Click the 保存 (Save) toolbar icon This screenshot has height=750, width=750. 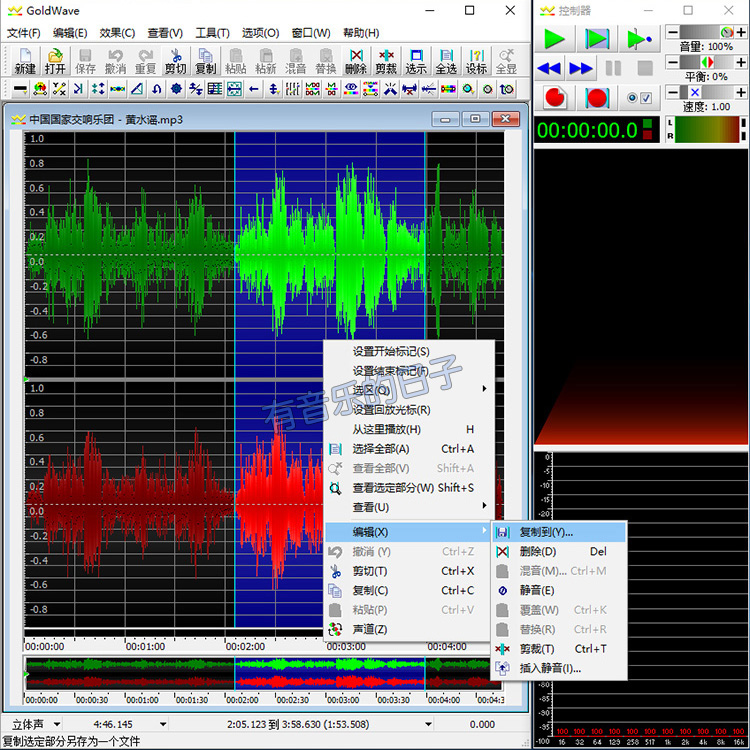tap(85, 61)
